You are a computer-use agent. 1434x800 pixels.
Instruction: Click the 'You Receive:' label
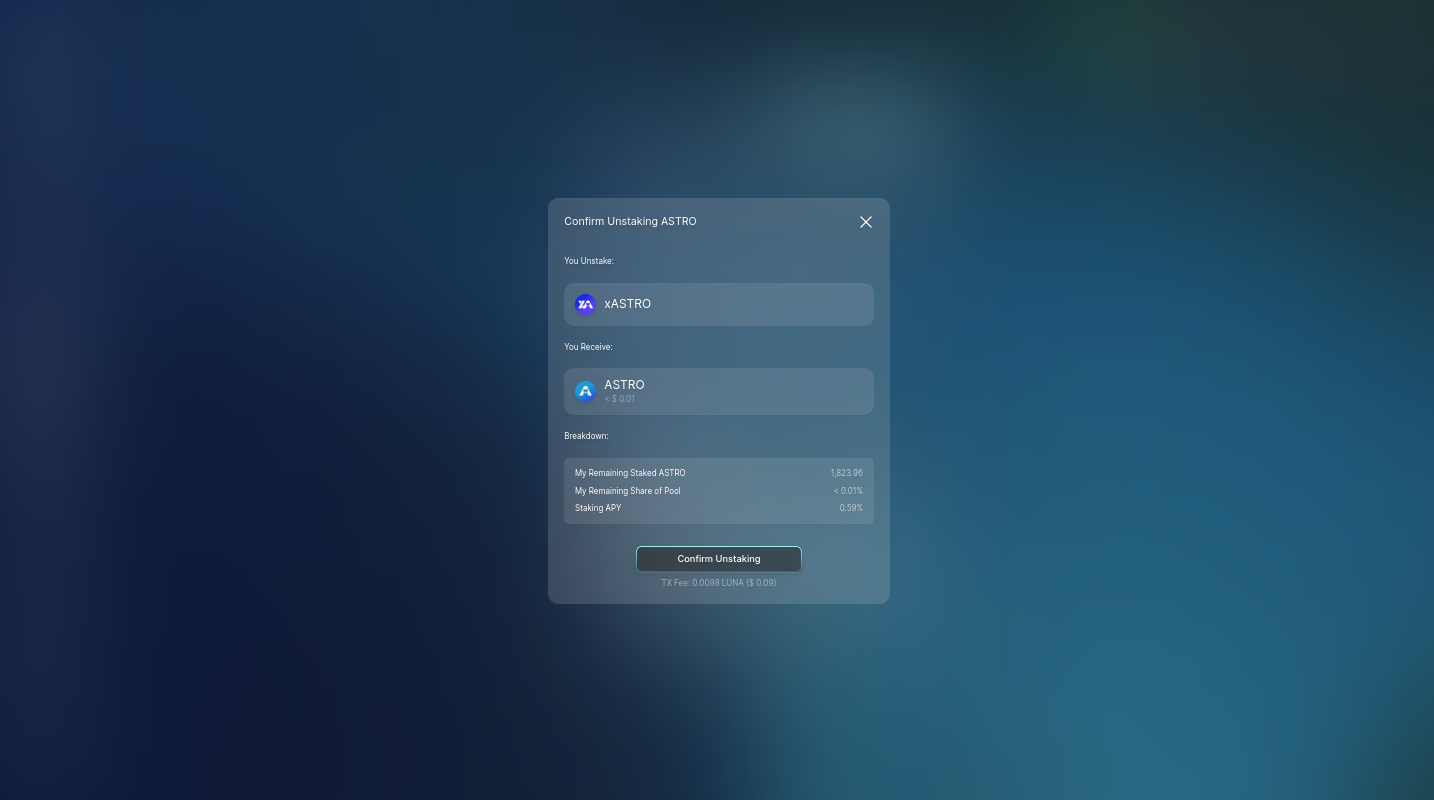point(588,347)
